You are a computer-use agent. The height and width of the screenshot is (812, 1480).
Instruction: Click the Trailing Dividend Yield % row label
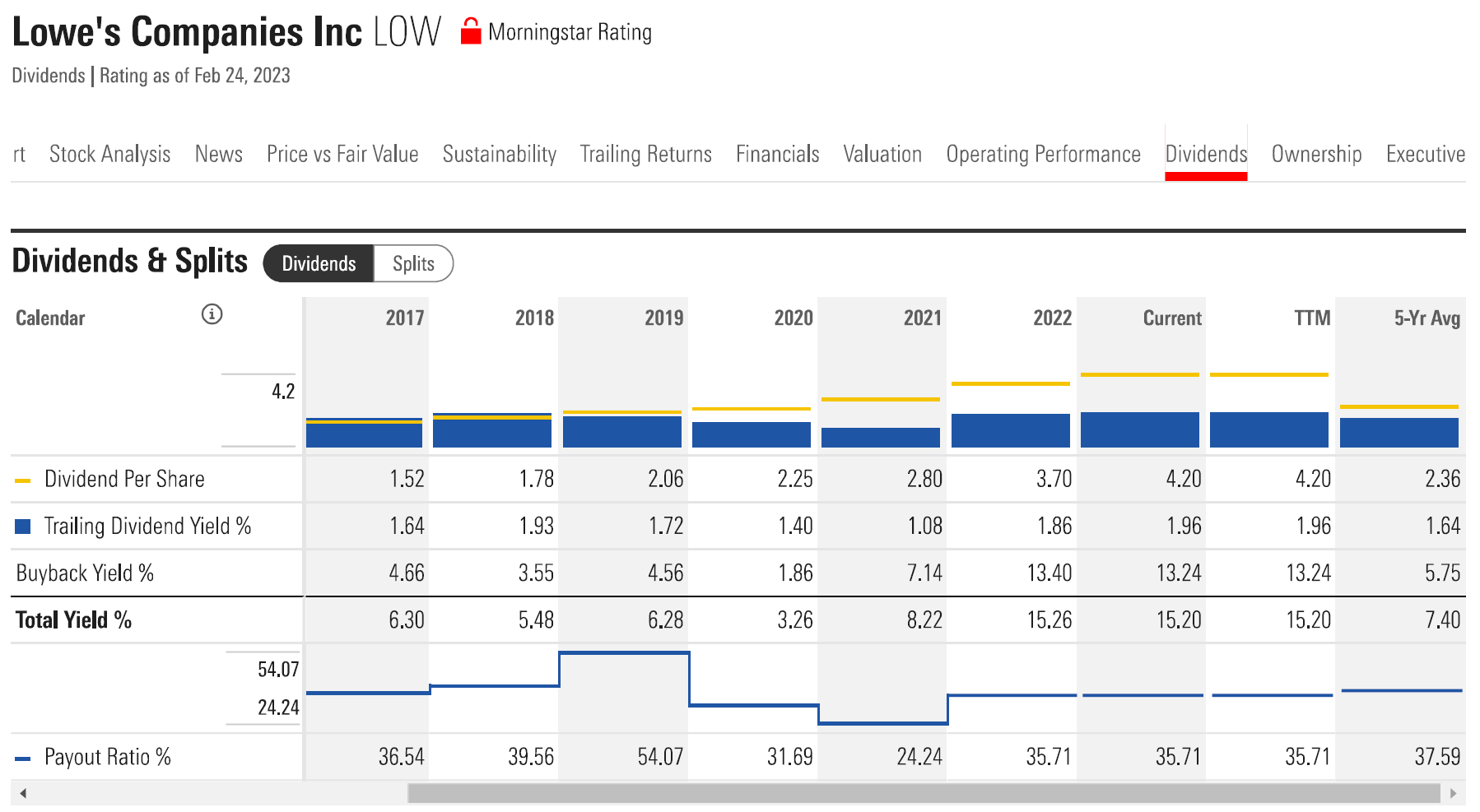pos(147,527)
